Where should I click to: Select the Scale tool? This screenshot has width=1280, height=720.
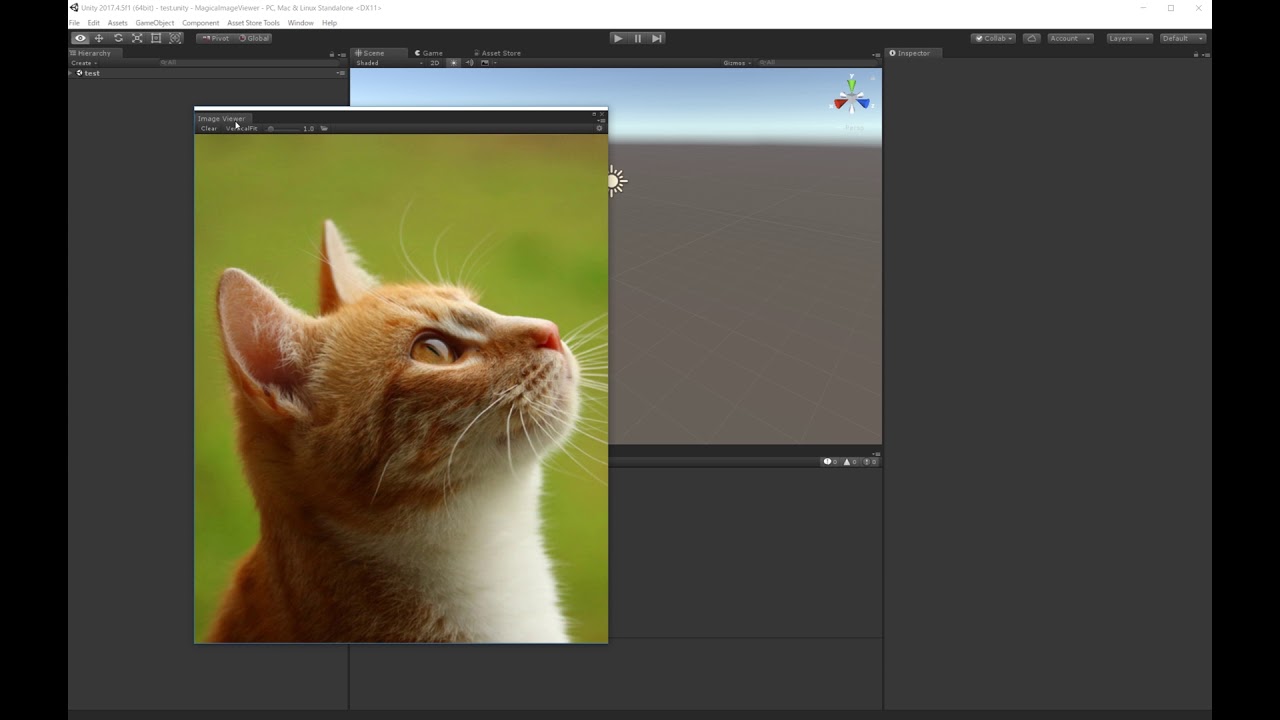coord(137,38)
